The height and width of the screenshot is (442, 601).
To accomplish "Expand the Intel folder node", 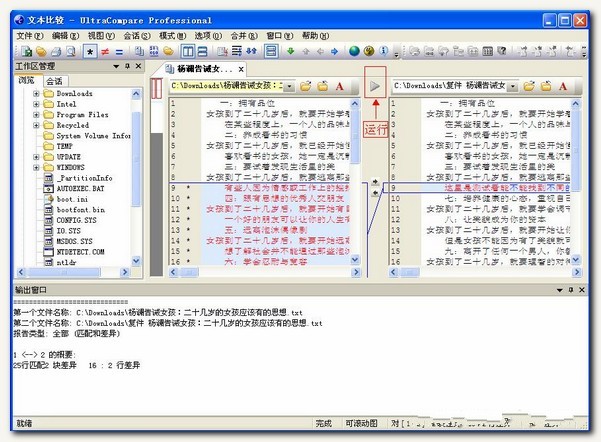I will click(36, 104).
